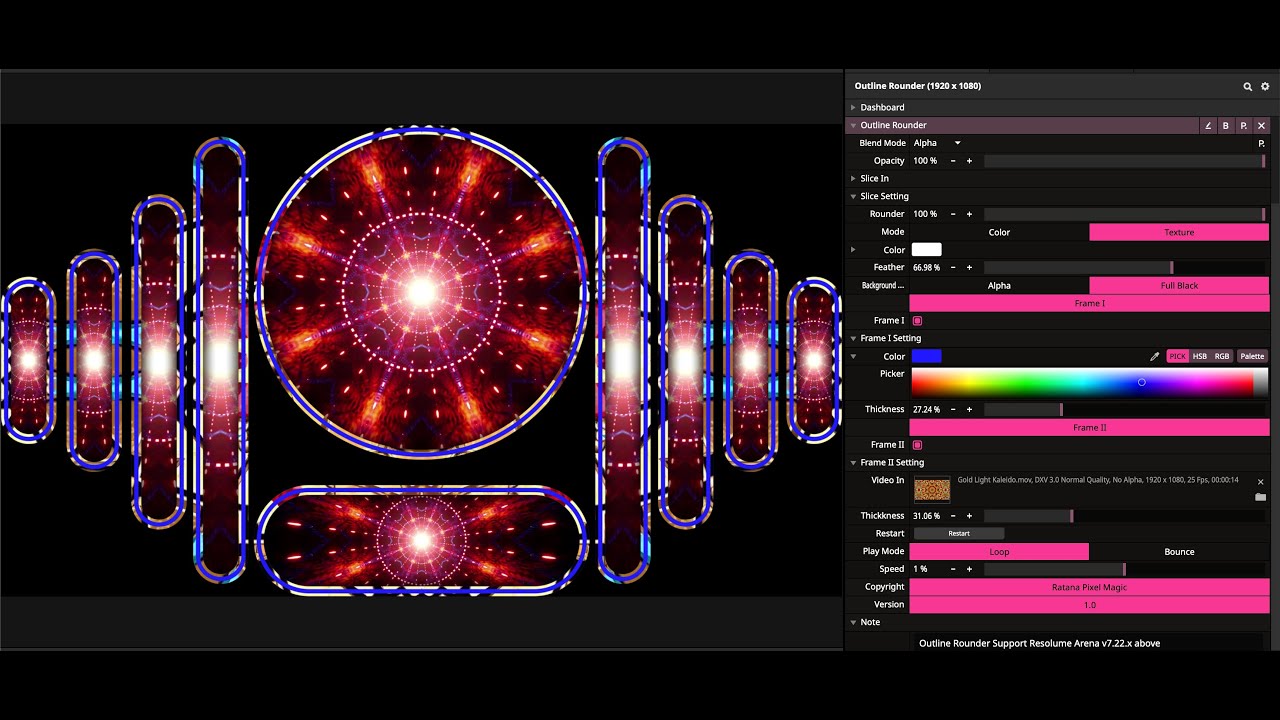Activate the eyedropper color picker tool
The image size is (1280, 720).
tap(1155, 356)
